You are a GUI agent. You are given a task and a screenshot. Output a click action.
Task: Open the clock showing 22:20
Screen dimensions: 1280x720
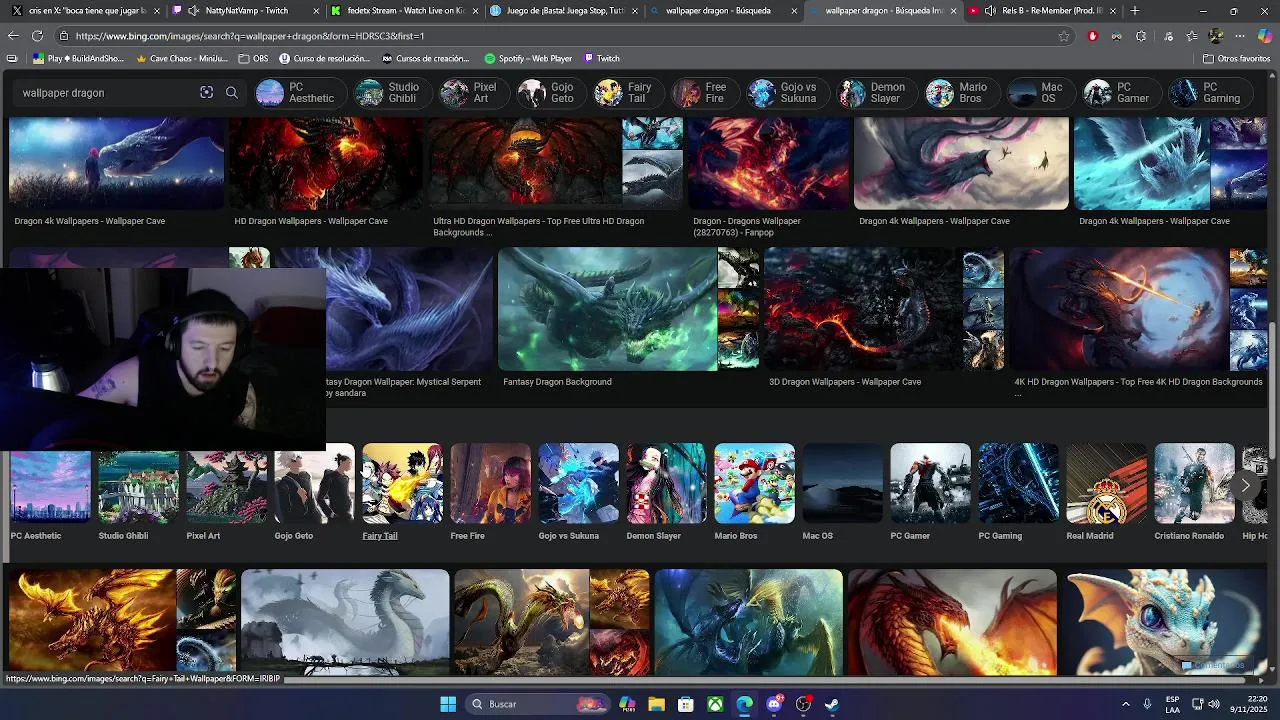click(1250, 704)
